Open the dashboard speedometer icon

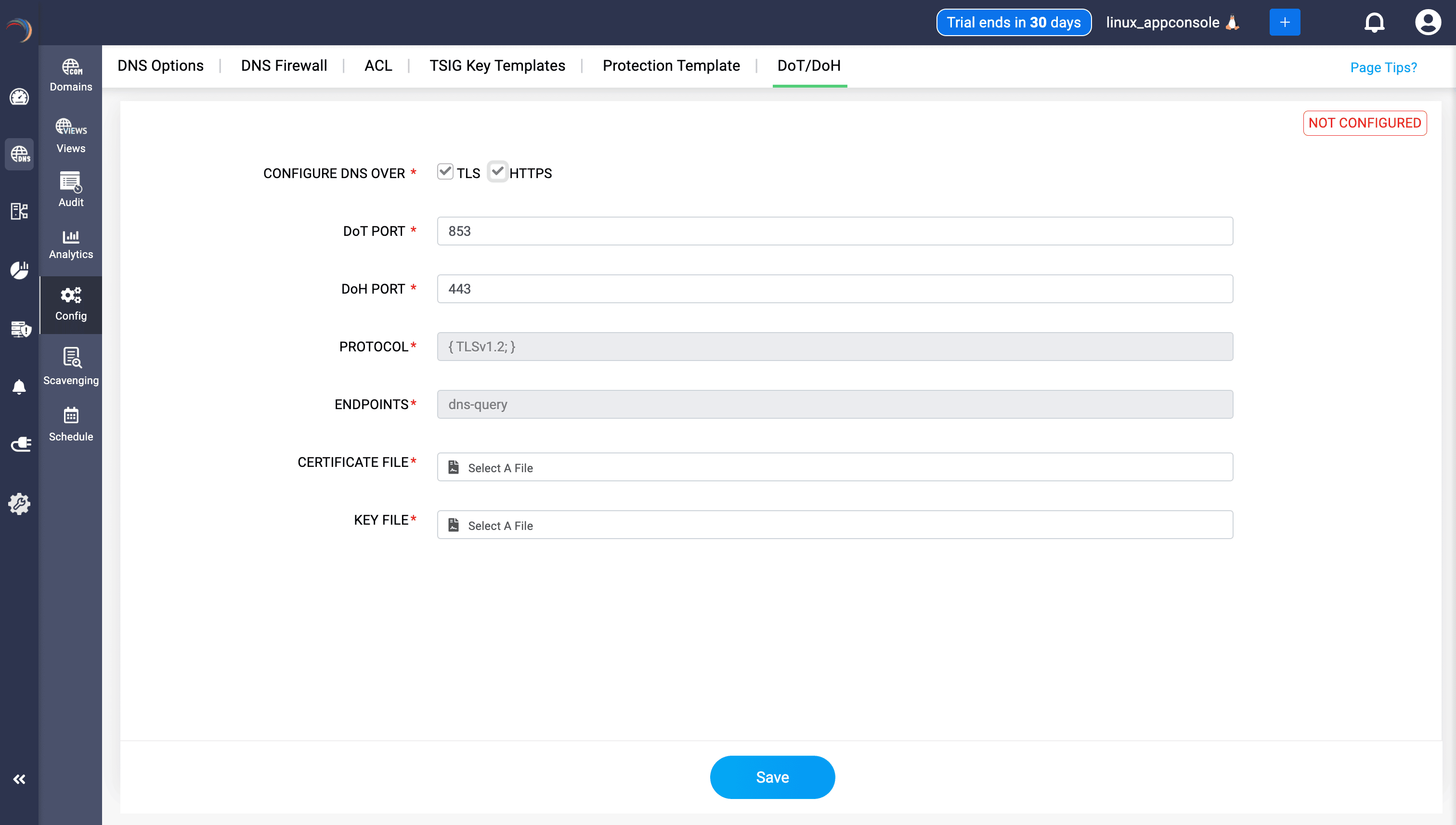[19, 97]
